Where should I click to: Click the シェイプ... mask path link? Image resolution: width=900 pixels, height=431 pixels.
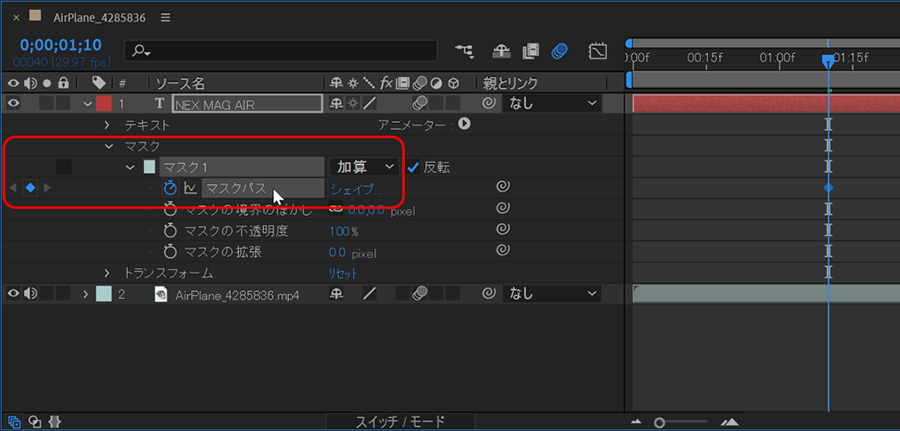pyautogui.click(x=355, y=188)
